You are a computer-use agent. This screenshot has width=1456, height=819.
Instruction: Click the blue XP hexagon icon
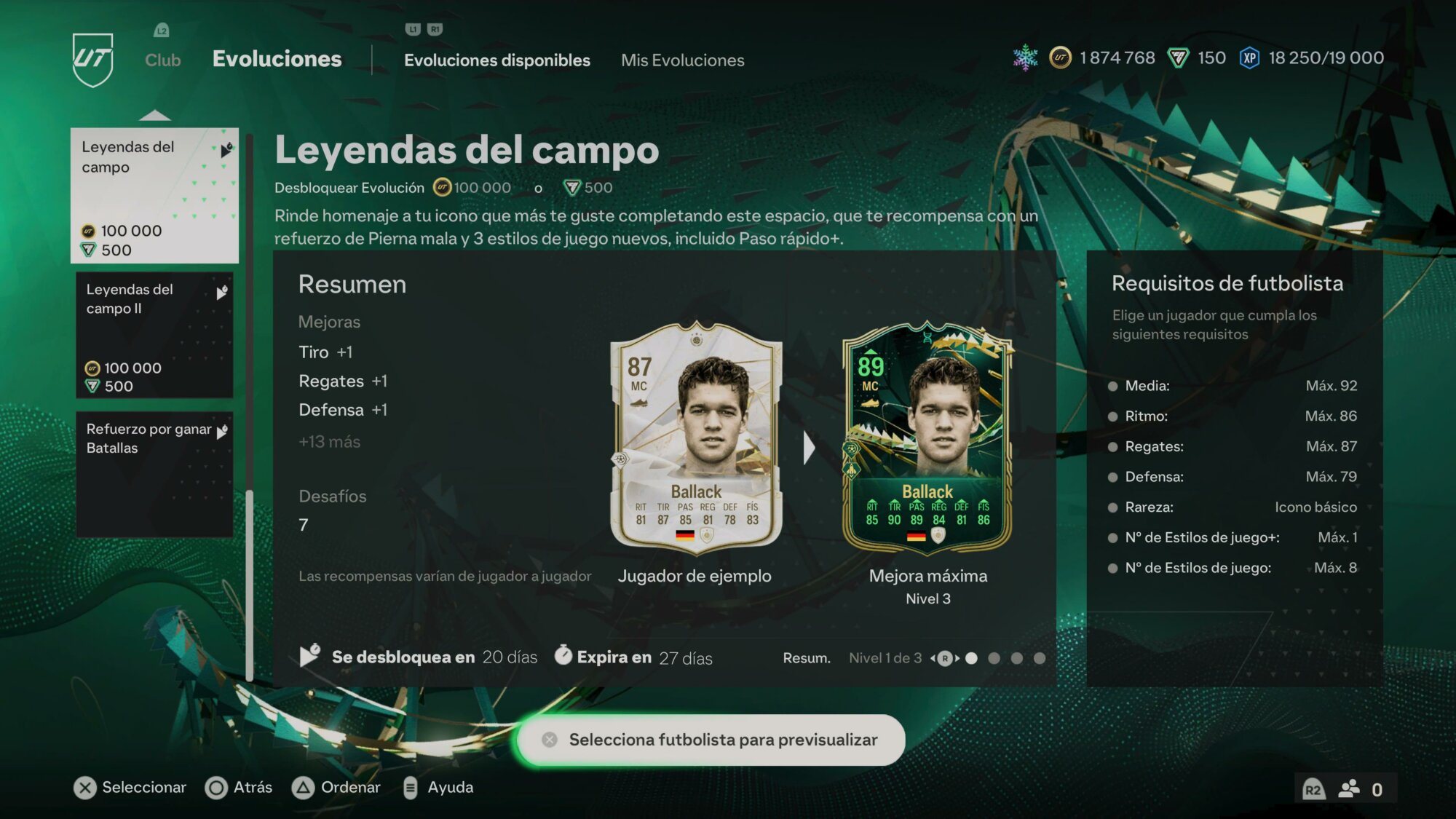pyautogui.click(x=1249, y=58)
